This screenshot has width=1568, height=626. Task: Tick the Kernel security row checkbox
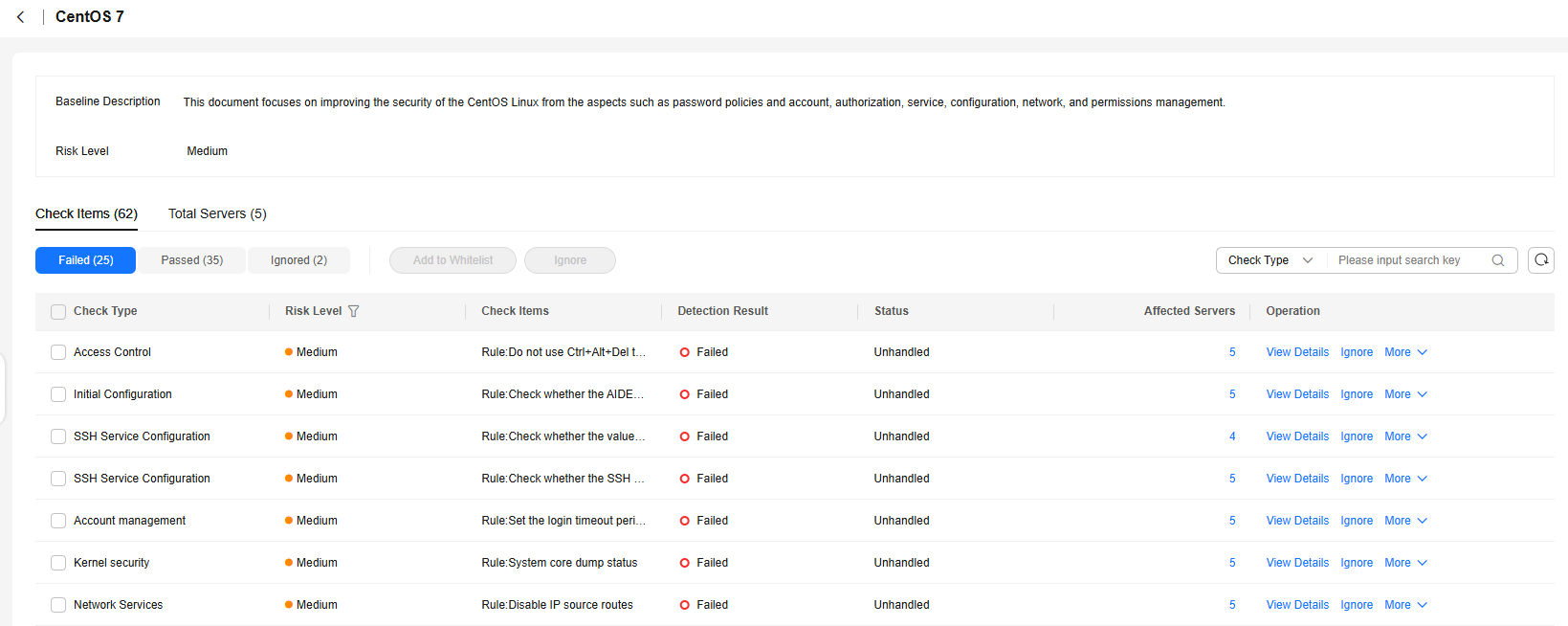coord(58,563)
